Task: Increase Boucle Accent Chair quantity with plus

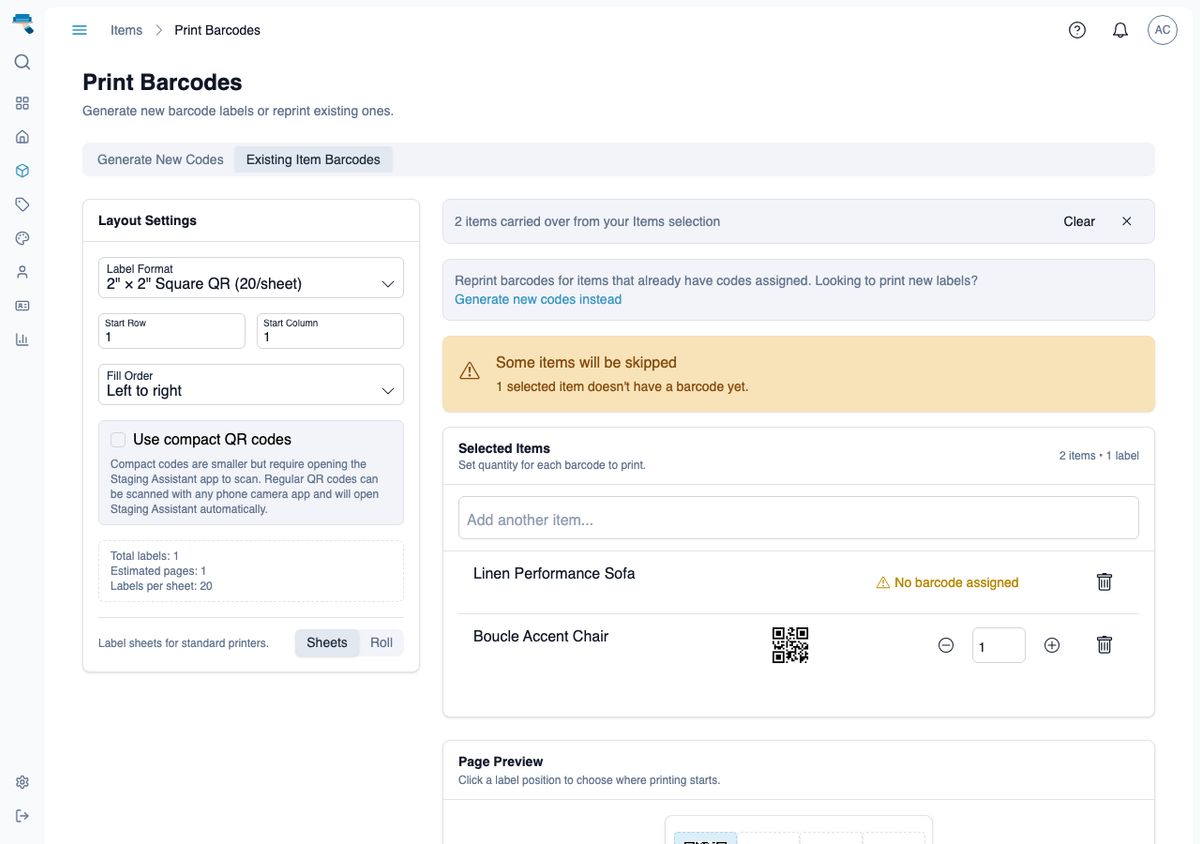Action: pos(1052,645)
